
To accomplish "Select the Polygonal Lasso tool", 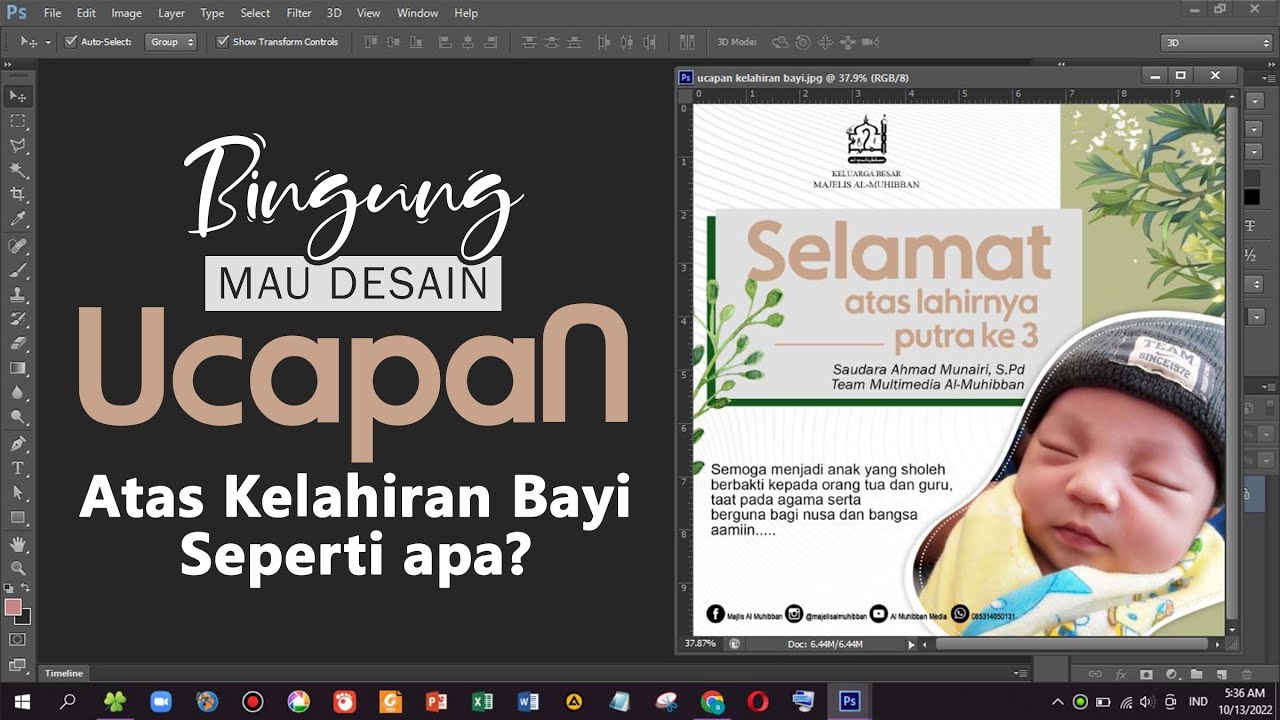I will coord(18,146).
